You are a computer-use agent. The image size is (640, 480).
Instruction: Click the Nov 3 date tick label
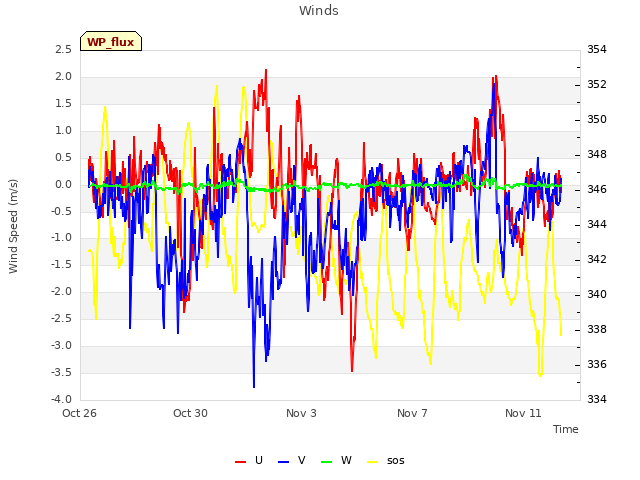click(301, 413)
